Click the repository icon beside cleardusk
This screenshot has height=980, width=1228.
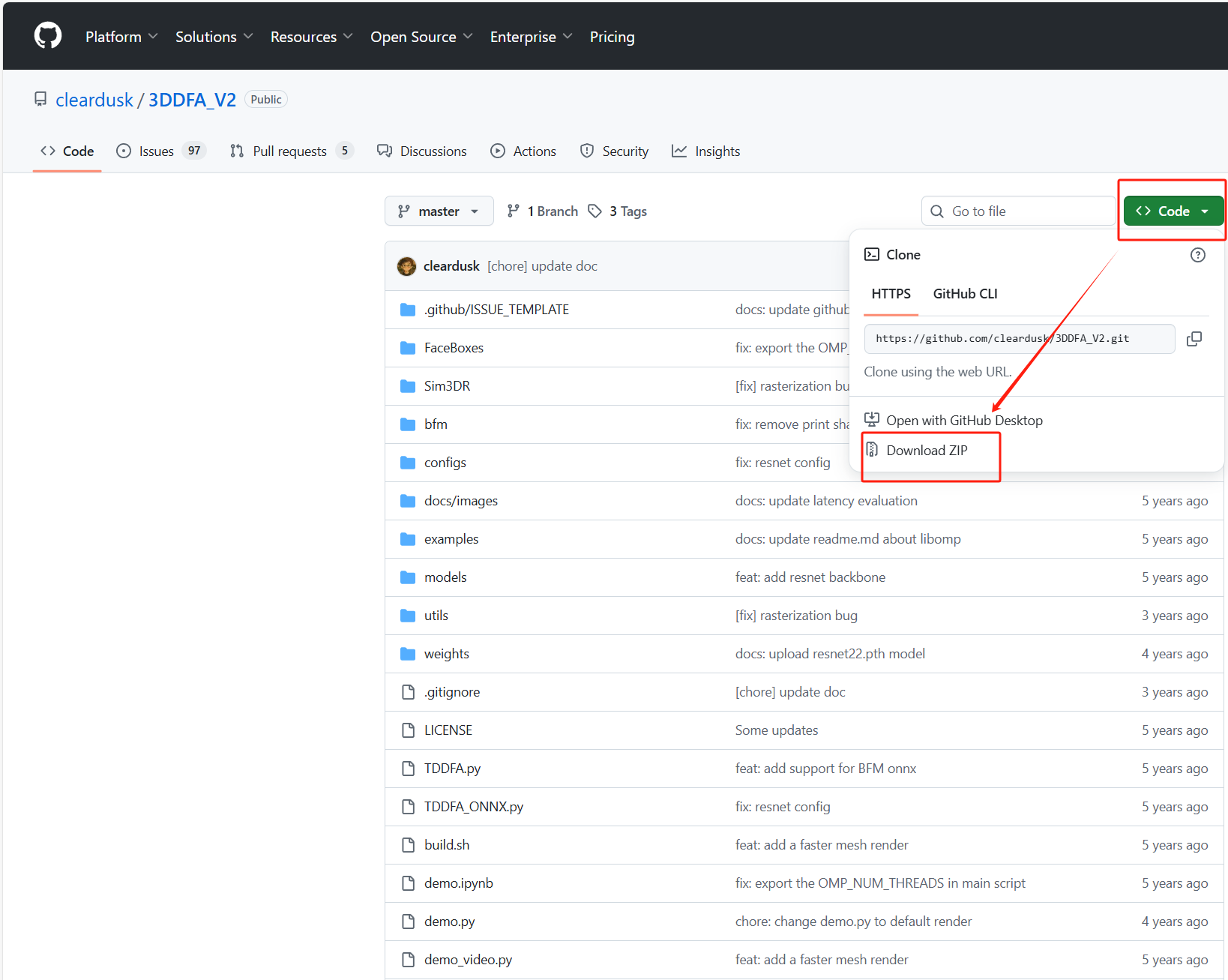40,99
